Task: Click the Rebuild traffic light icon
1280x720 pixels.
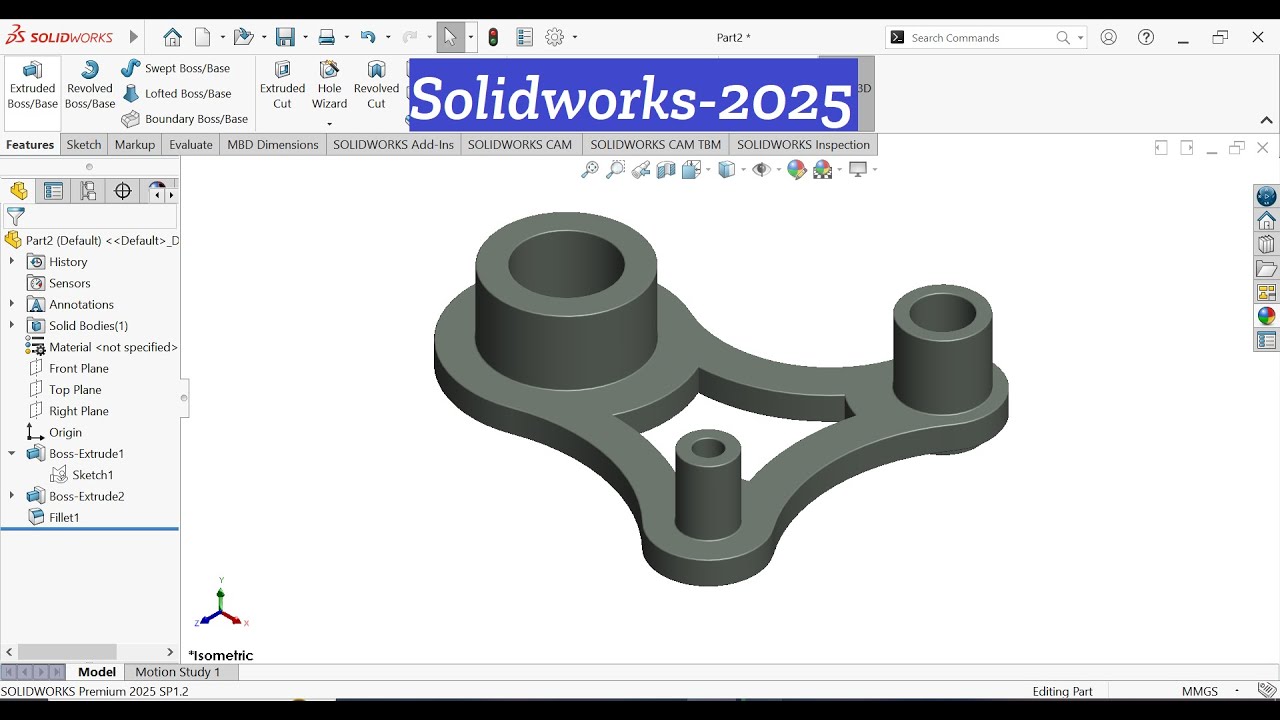Action: (493, 38)
